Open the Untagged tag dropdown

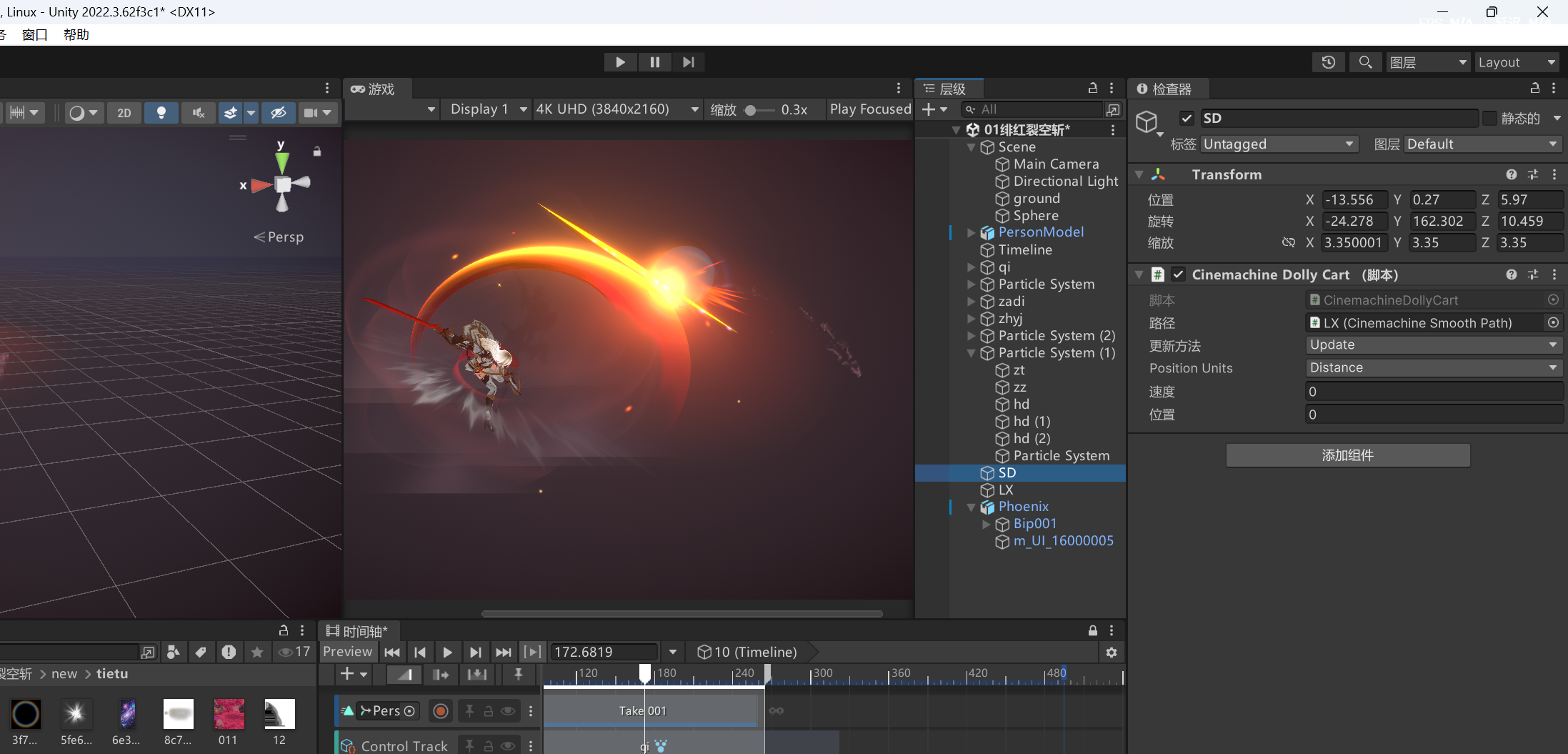tap(1278, 144)
